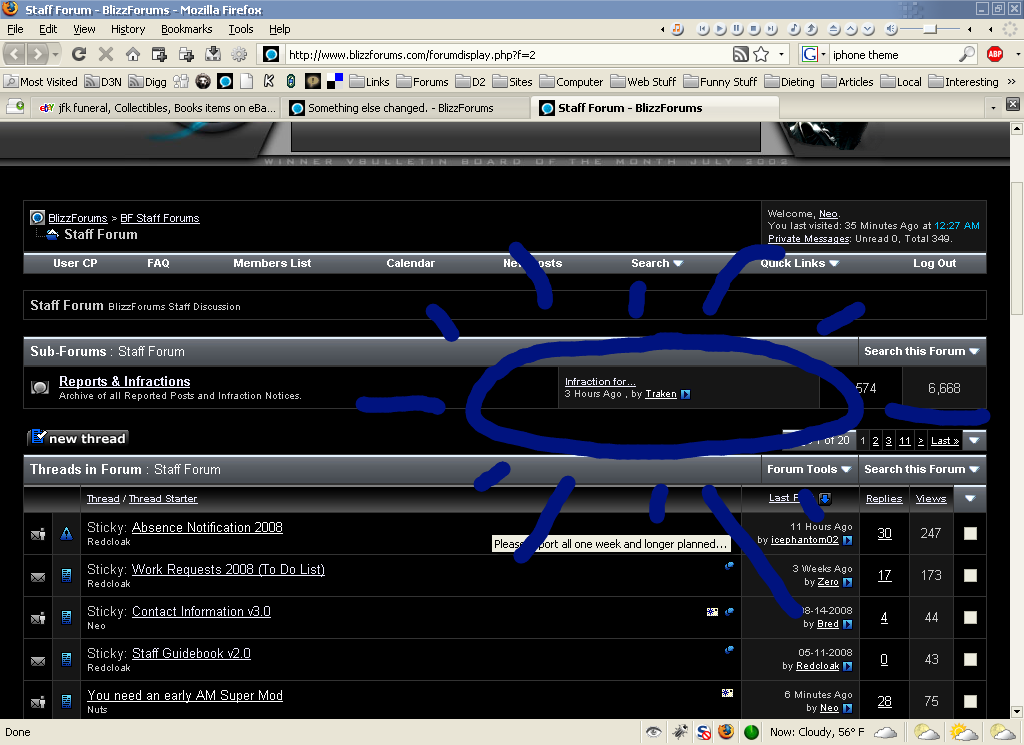Click the green circle status bar icon
Viewport: 1024px width, 745px height.
click(751, 732)
